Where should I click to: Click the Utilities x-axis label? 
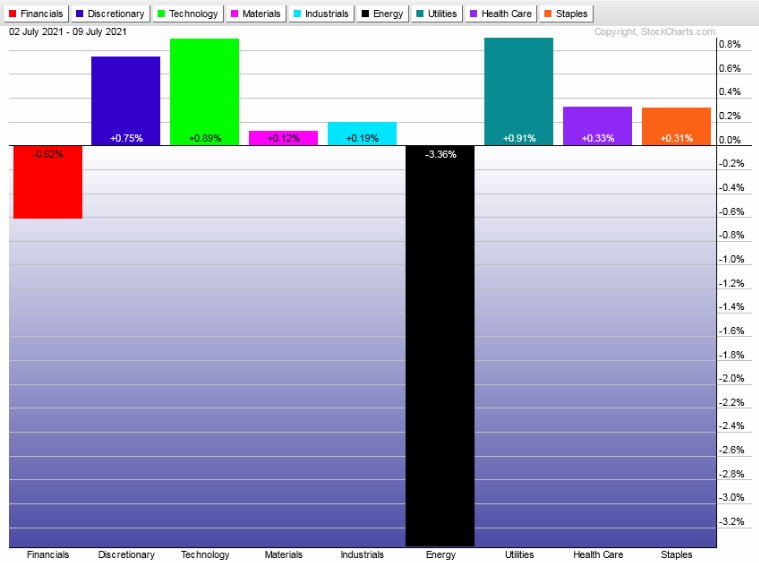click(x=519, y=555)
